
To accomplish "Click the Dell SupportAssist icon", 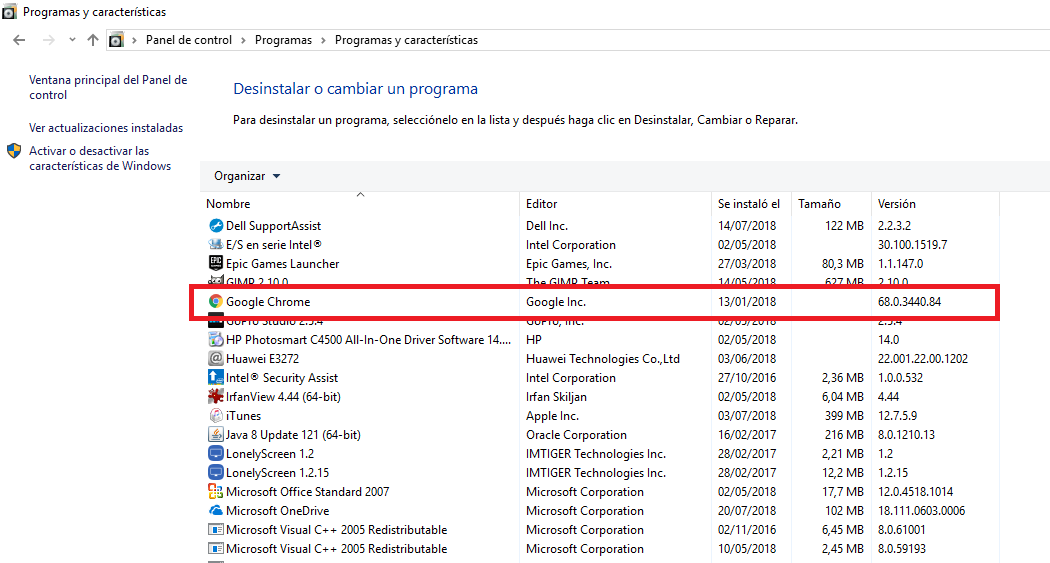I will tap(215, 226).
